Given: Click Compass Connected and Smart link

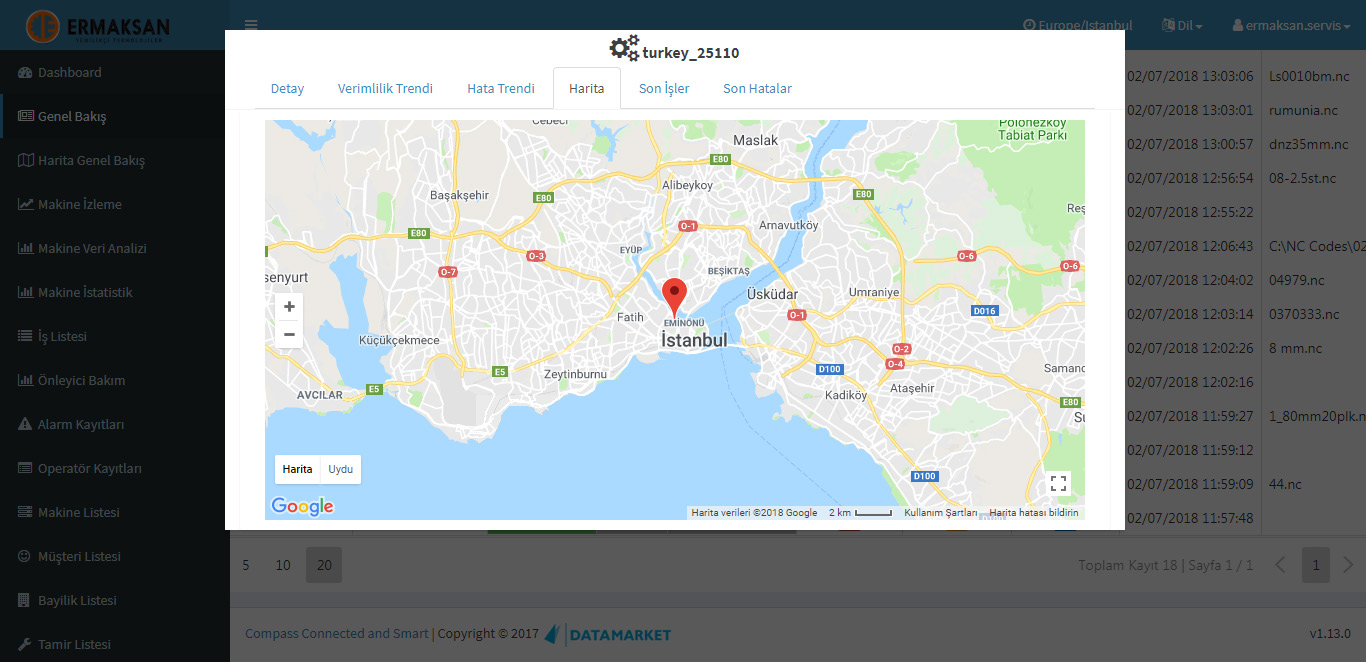Looking at the screenshot, I should 336,633.
